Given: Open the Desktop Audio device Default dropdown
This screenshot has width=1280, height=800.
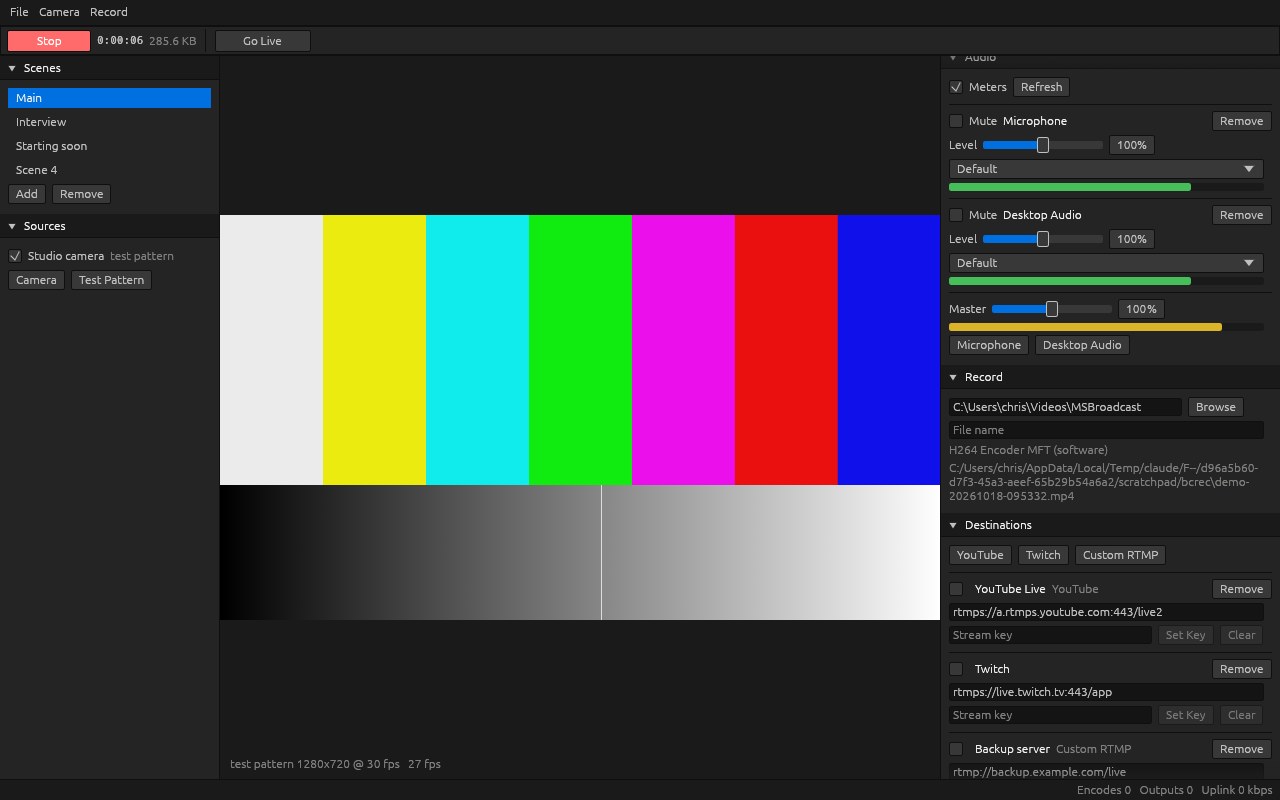Looking at the screenshot, I should 1106,263.
